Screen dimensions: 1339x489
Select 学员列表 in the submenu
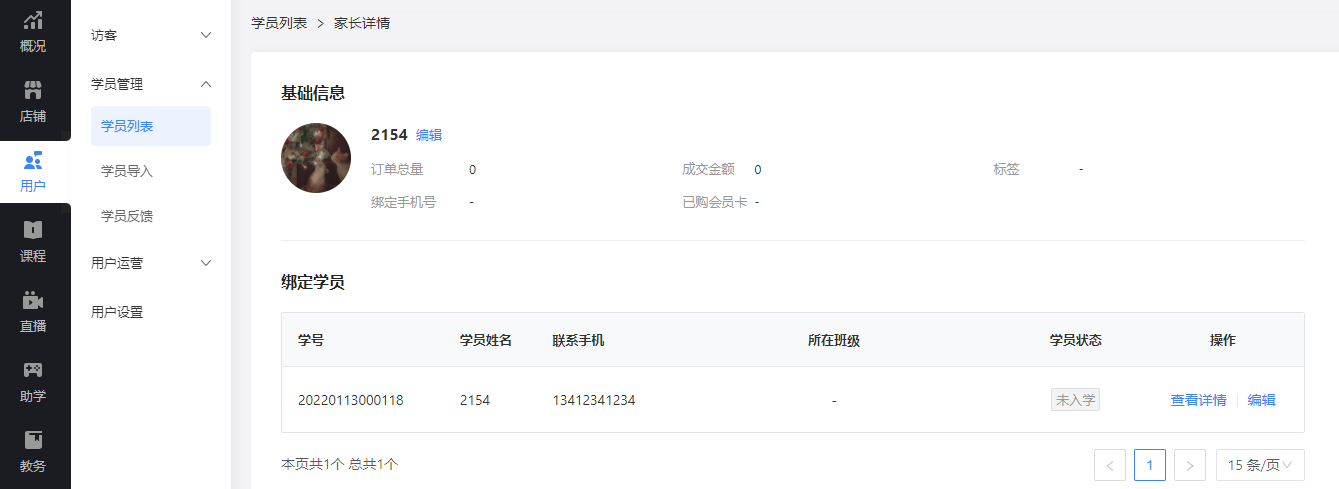point(151,126)
